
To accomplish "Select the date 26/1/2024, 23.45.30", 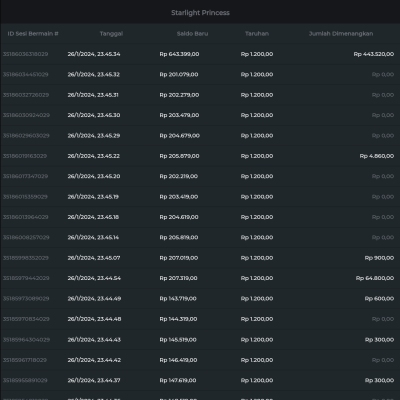I will [94, 115].
